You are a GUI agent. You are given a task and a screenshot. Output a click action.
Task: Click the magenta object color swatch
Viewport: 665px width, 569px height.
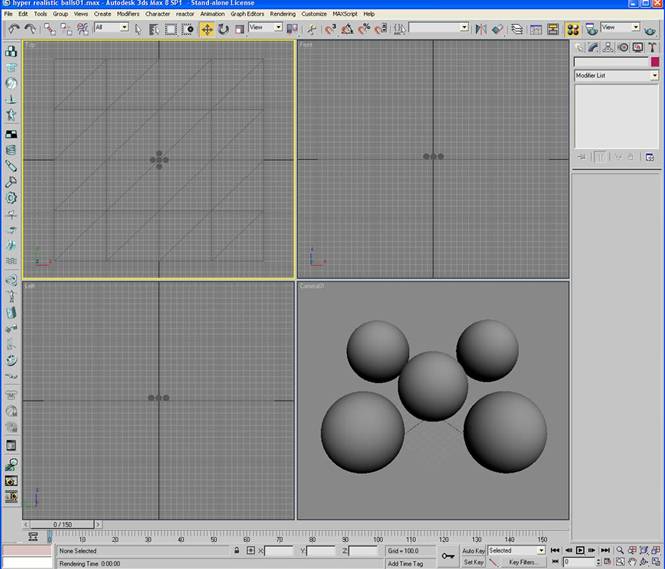pyautogui.click(x=655, y=62)
